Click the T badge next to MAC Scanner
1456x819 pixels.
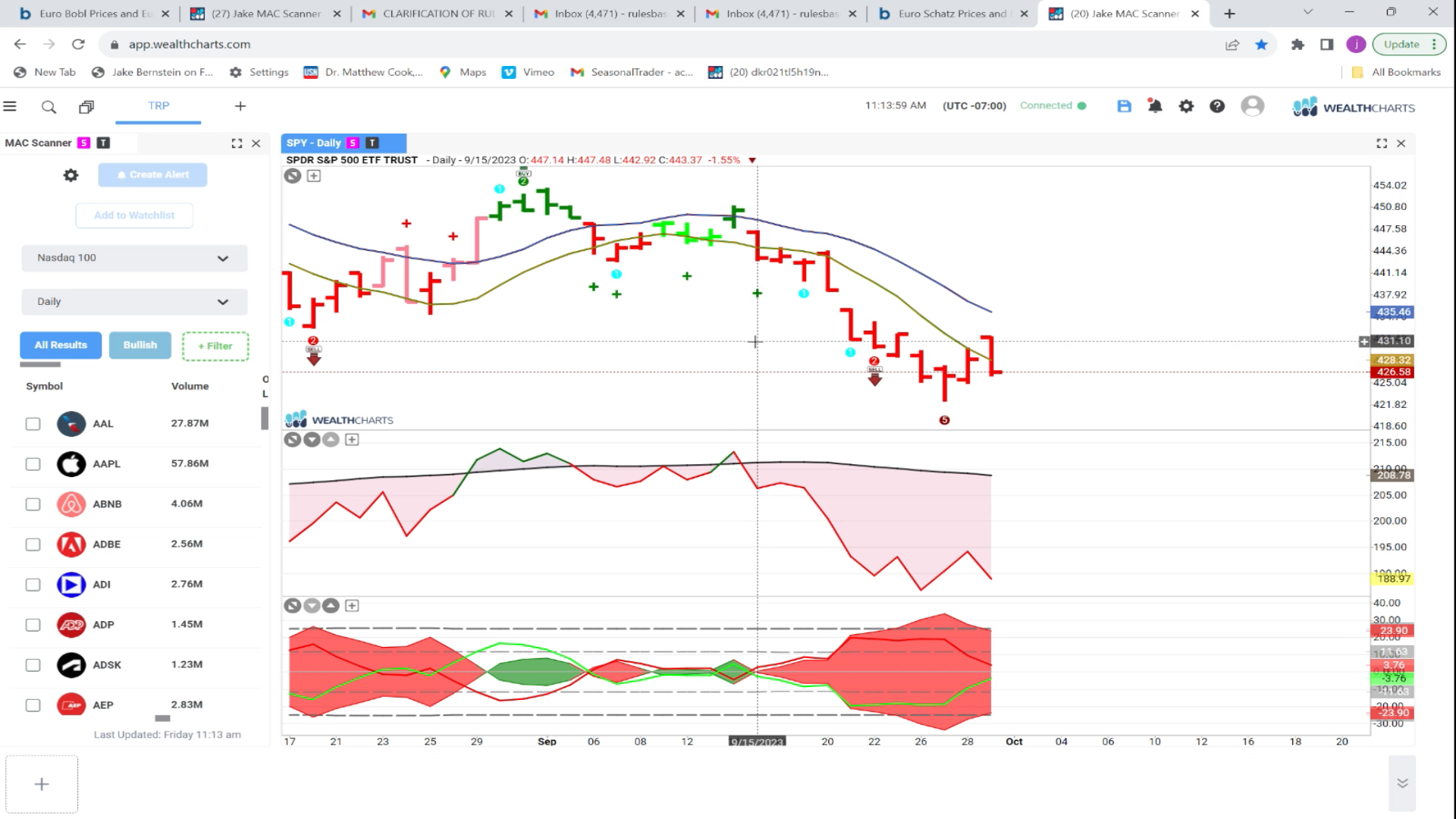pyautogui.click(x=104, y=143)
